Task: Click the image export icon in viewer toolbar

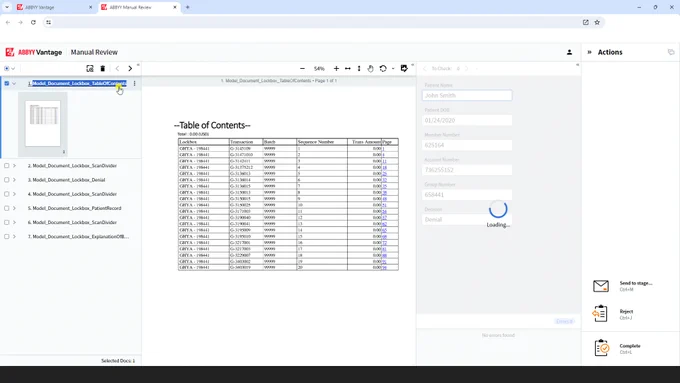Action: [x=404, y=69]
